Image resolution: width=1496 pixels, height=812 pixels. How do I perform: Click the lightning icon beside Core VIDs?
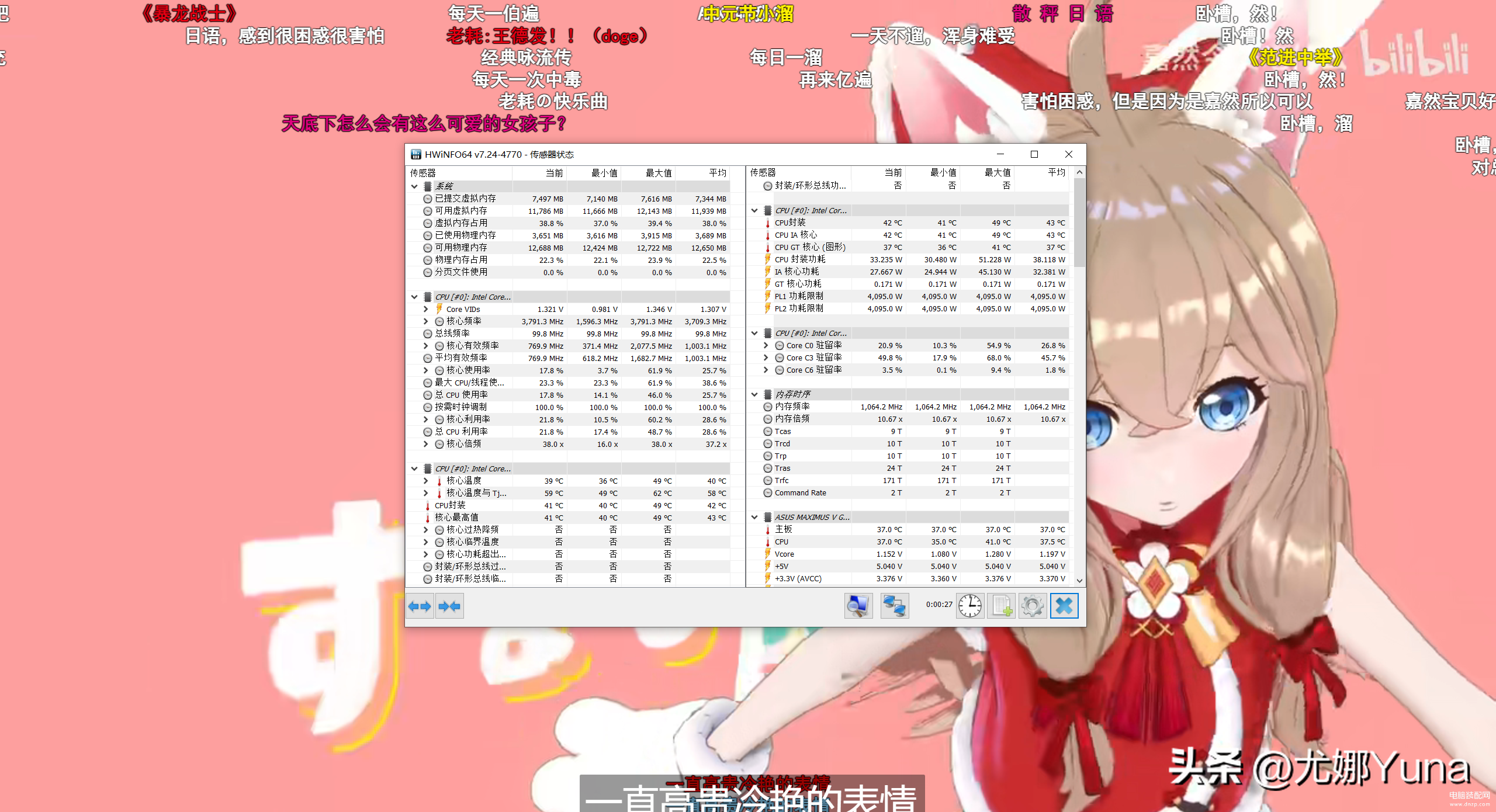[x=439, y=309]
